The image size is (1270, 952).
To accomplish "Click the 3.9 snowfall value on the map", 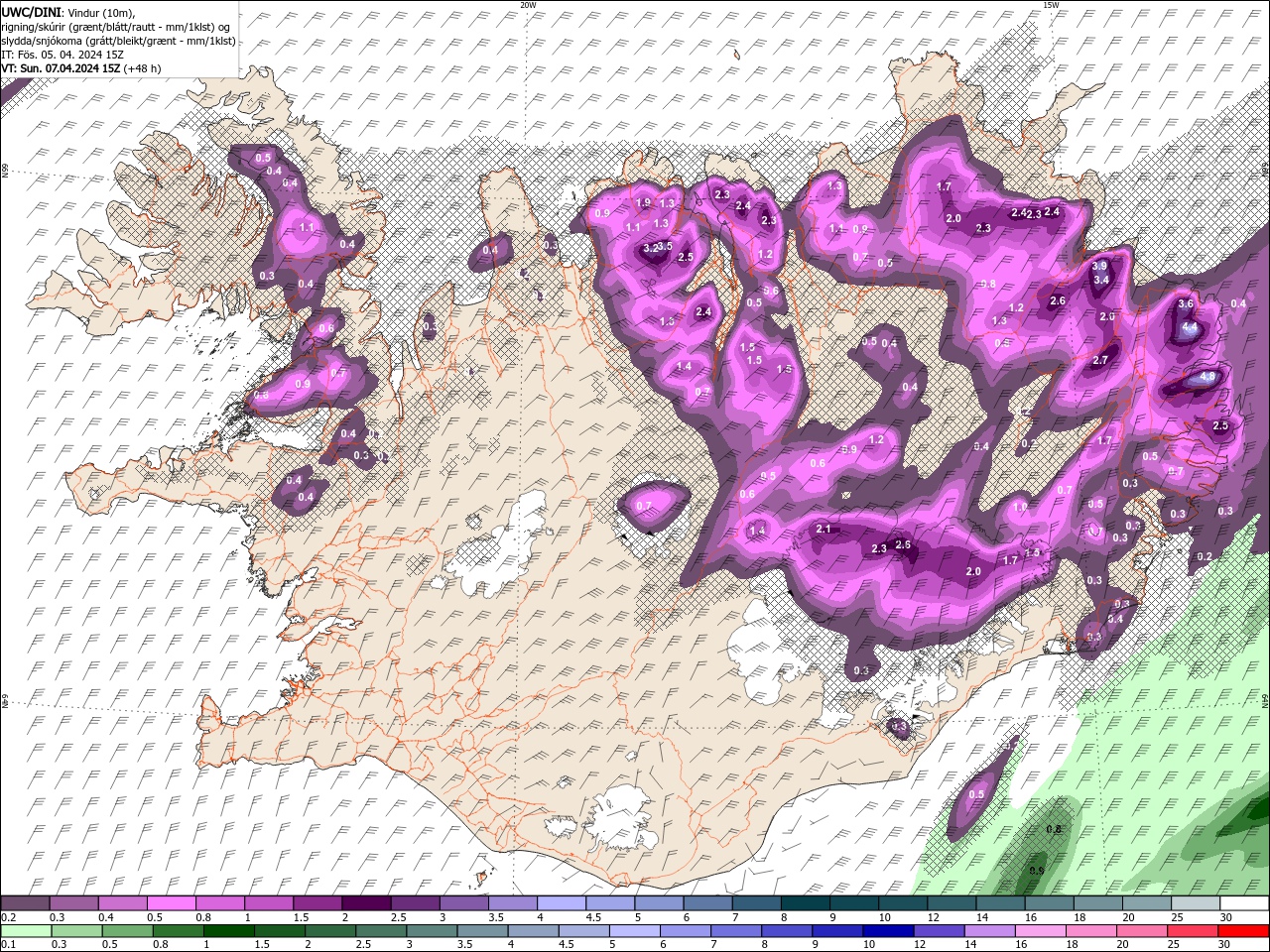I will coord(1100,266).
